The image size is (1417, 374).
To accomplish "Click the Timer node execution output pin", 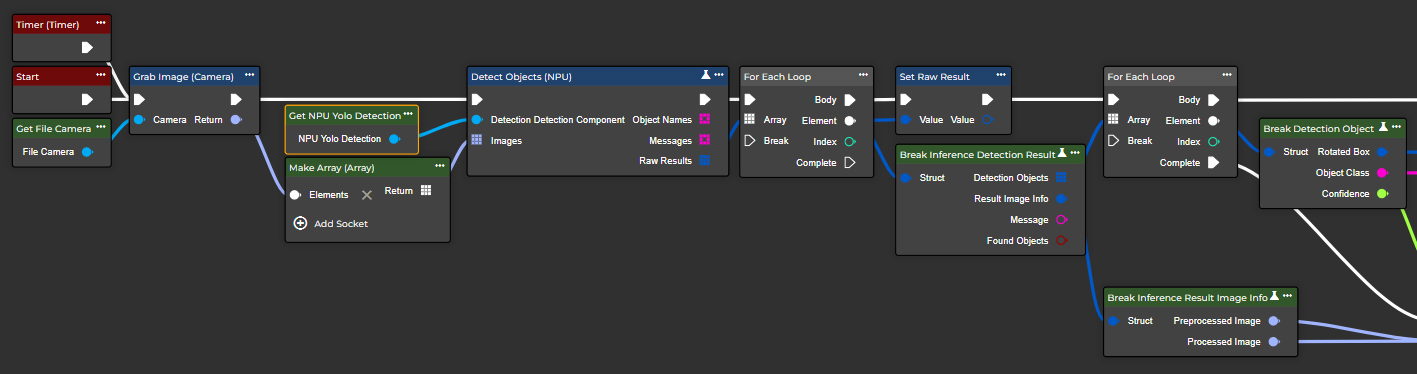I will pyautogui.click(x=87, y=47).
